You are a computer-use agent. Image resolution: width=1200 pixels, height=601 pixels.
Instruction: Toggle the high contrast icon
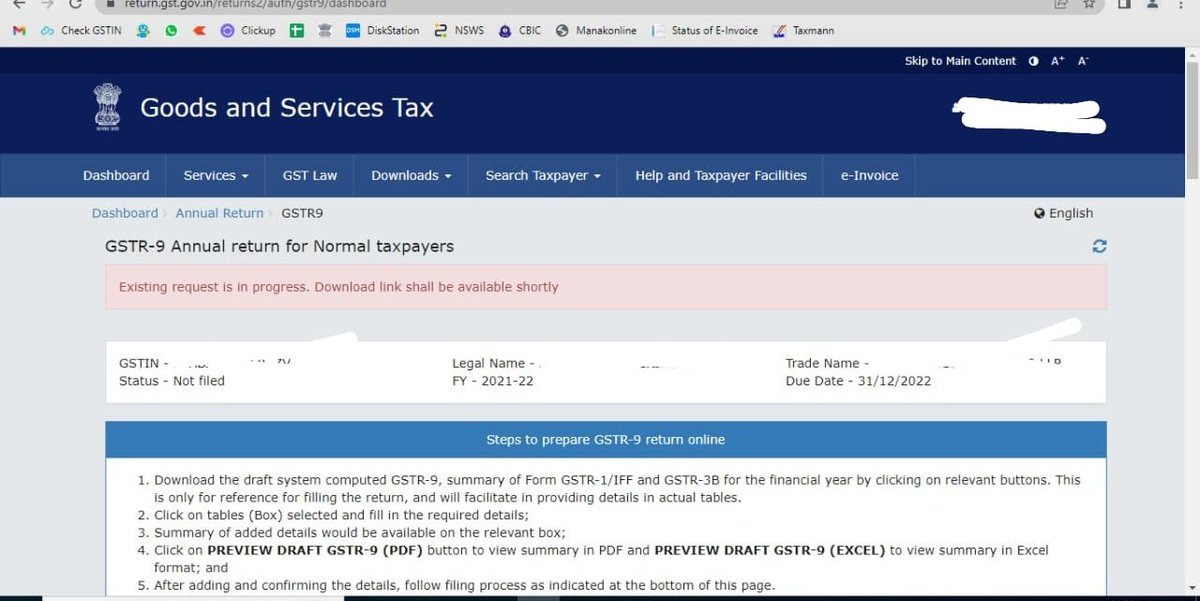[x=1033, y=61]
